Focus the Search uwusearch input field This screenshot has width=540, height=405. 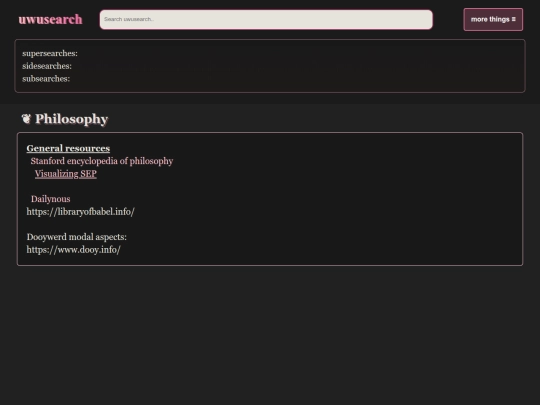point(266,20)
